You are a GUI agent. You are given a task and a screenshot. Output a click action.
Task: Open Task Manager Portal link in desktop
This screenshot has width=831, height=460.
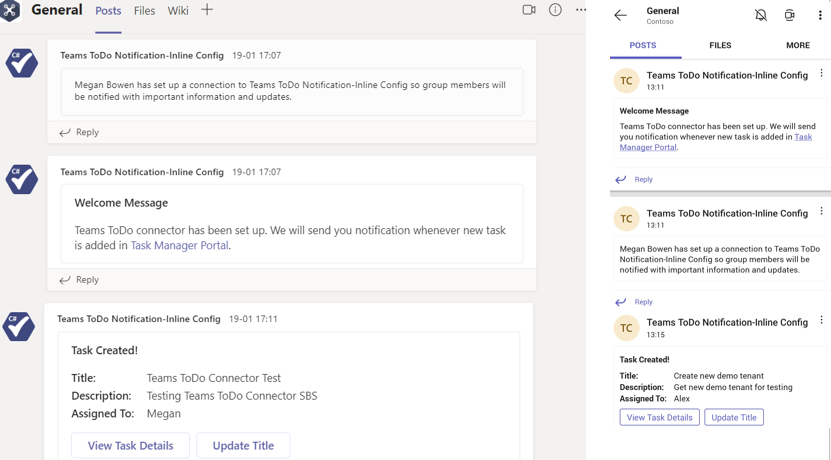click(179, 245)
